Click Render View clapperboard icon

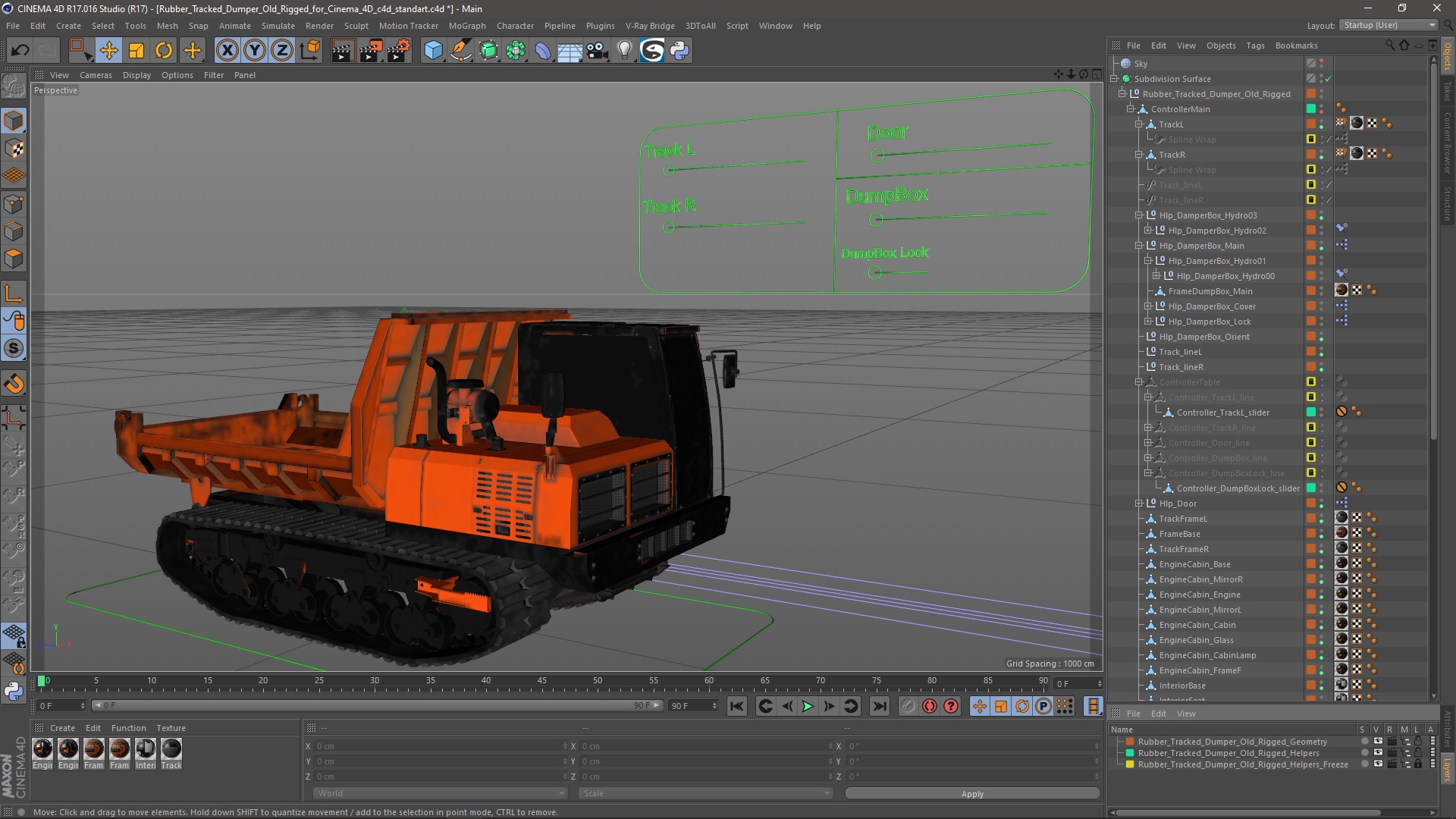pyautogui.click(x=343, y=51)
